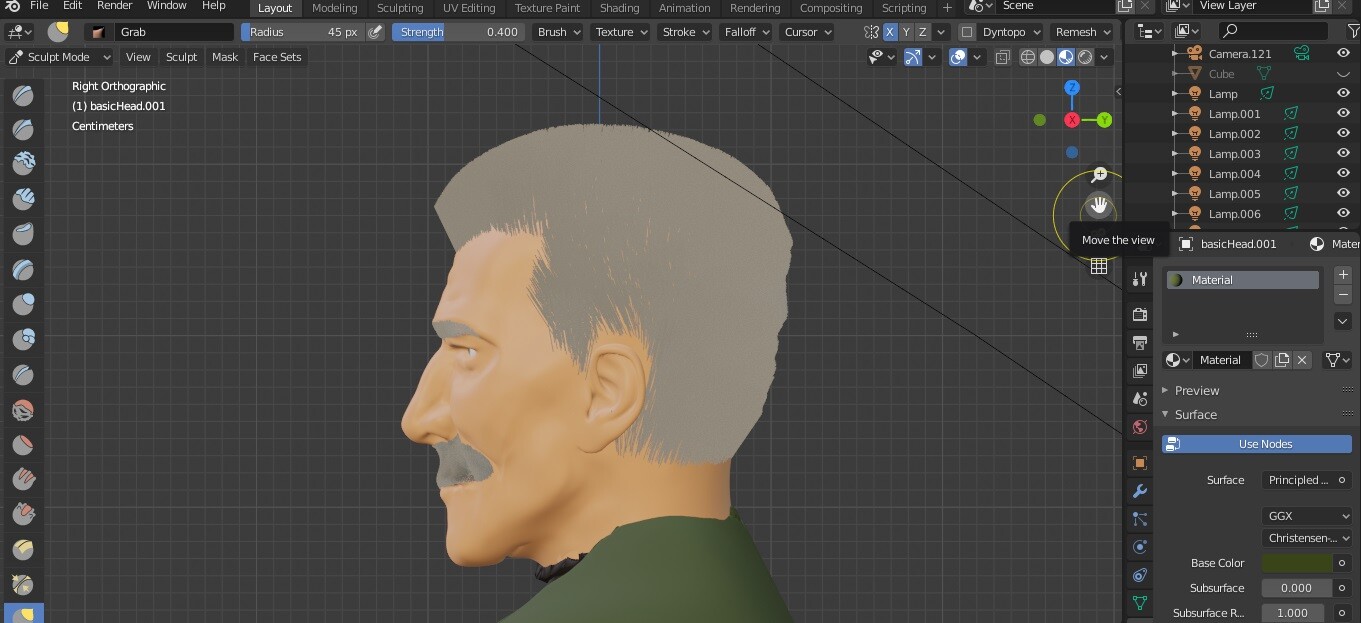The image size is (1361, 623).
Task: Enable the Dyntopo checkbox
Action: point(967,32)
